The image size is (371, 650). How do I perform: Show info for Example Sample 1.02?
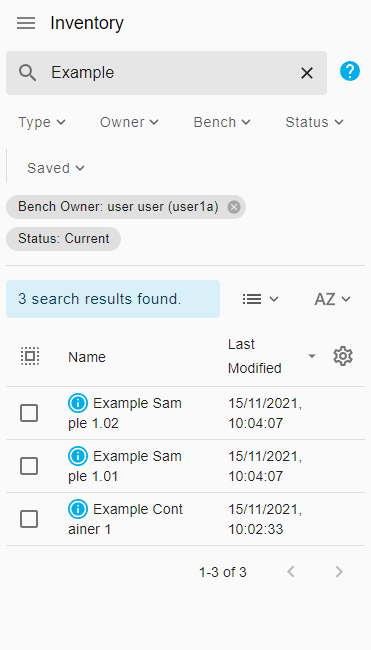tap(78, 403)
